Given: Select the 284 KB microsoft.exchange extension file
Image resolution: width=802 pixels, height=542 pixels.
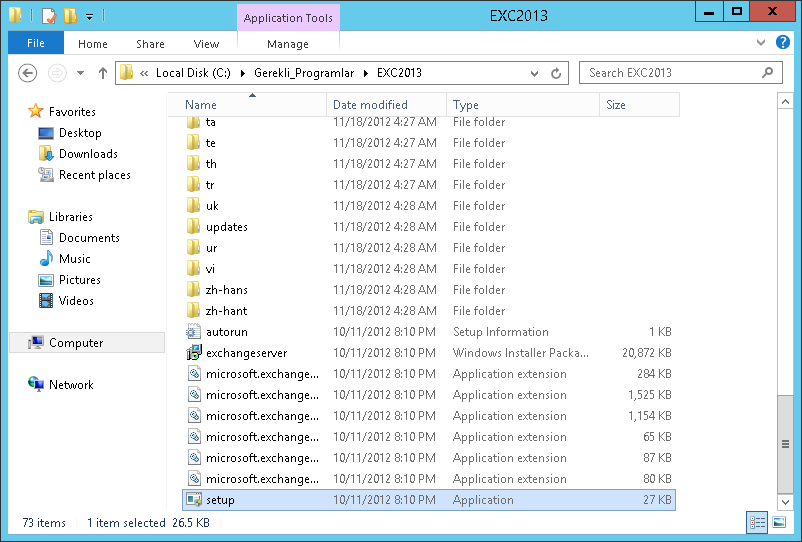Looking at the screenshot, I should (429, 373).
